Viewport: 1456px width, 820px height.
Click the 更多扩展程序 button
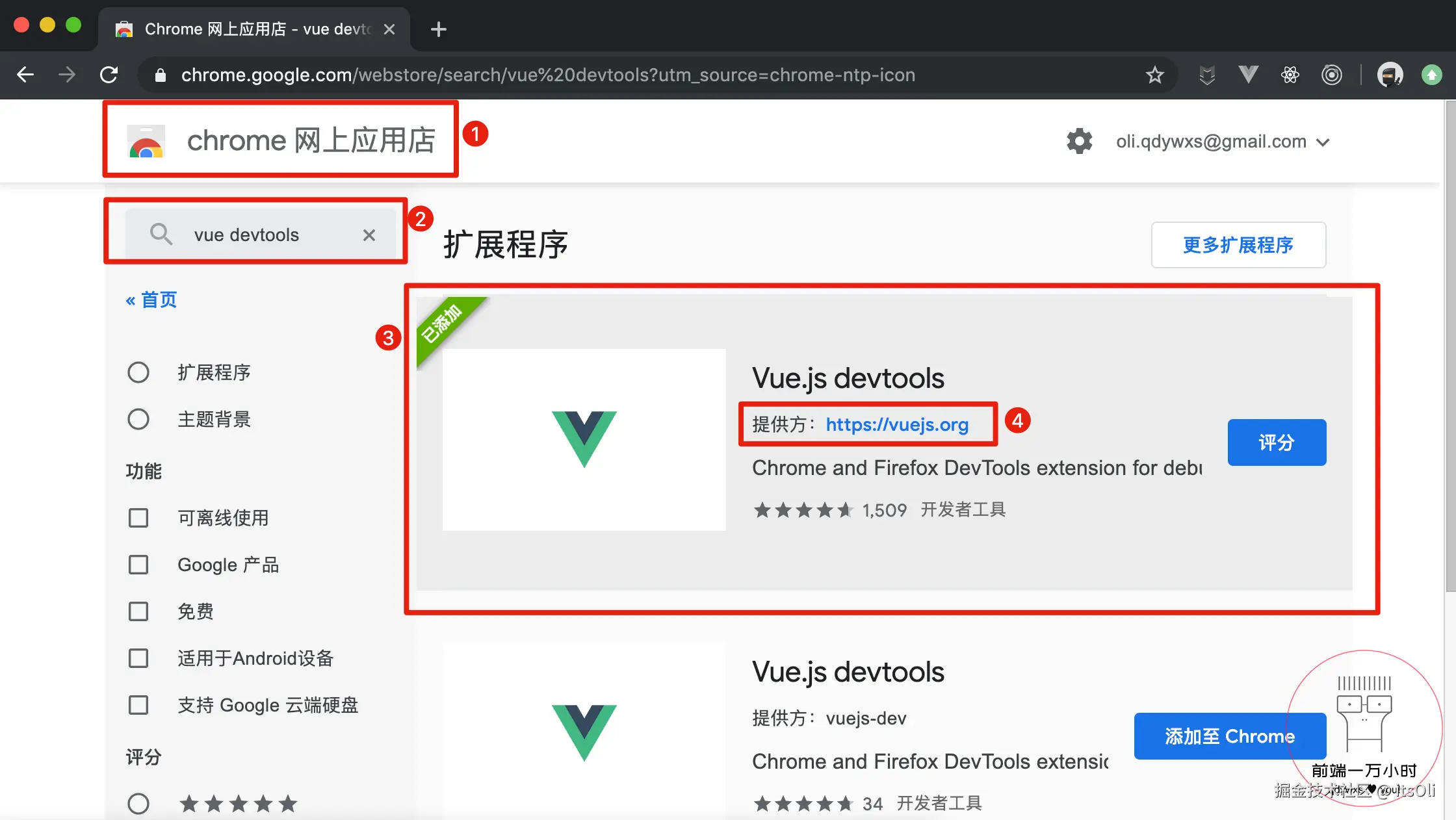pos(1238,245)
